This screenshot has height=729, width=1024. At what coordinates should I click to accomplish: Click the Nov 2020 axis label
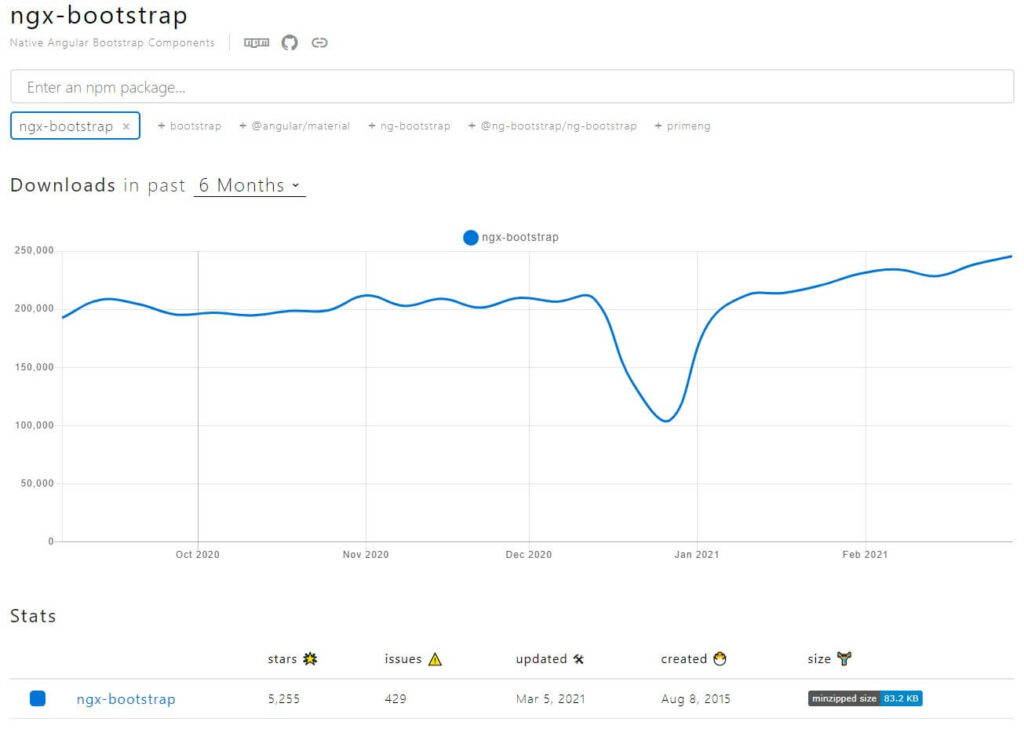point(366,555)
